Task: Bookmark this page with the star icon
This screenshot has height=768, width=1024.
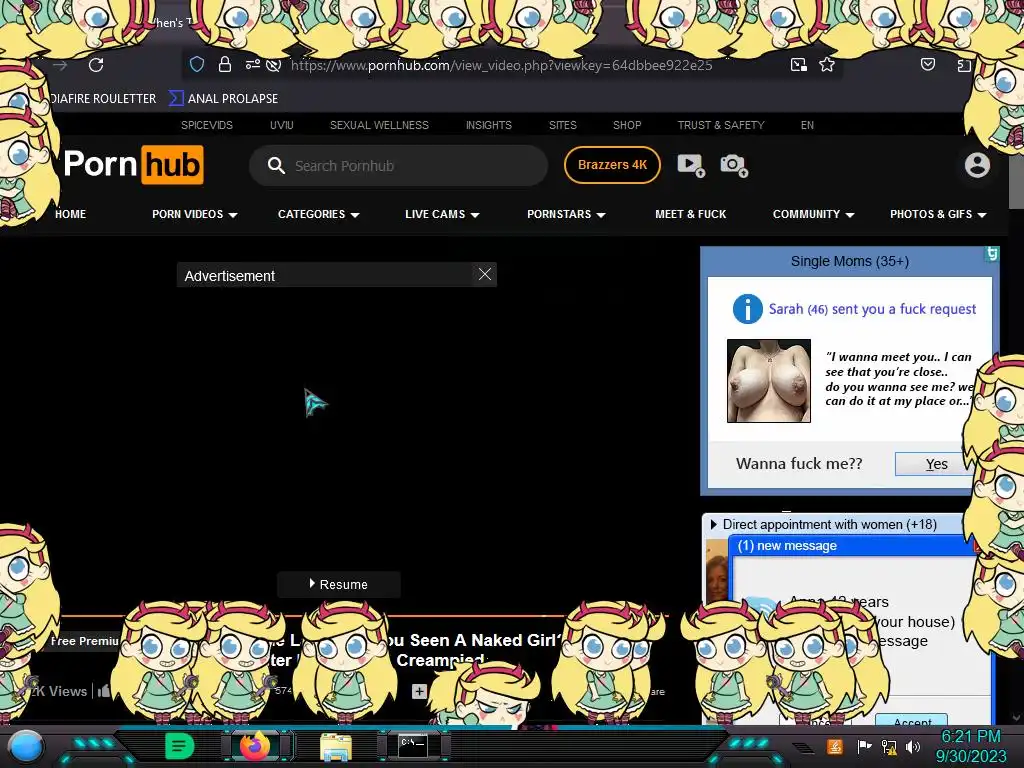Action: tap(827, 64)
